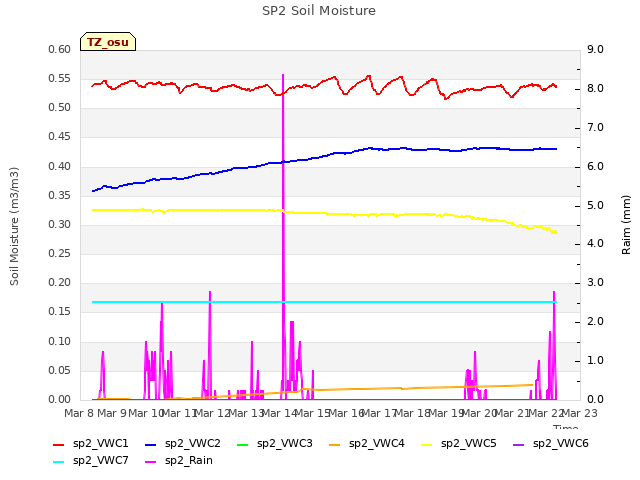Screen dimensions: 640x480
Task: Click the TZ_osu annotation tag
Action: 108,42
